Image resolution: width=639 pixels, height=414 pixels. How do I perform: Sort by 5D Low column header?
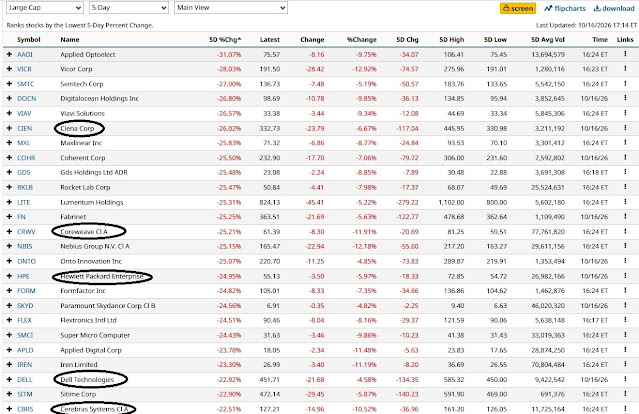[x=495, y=40]
